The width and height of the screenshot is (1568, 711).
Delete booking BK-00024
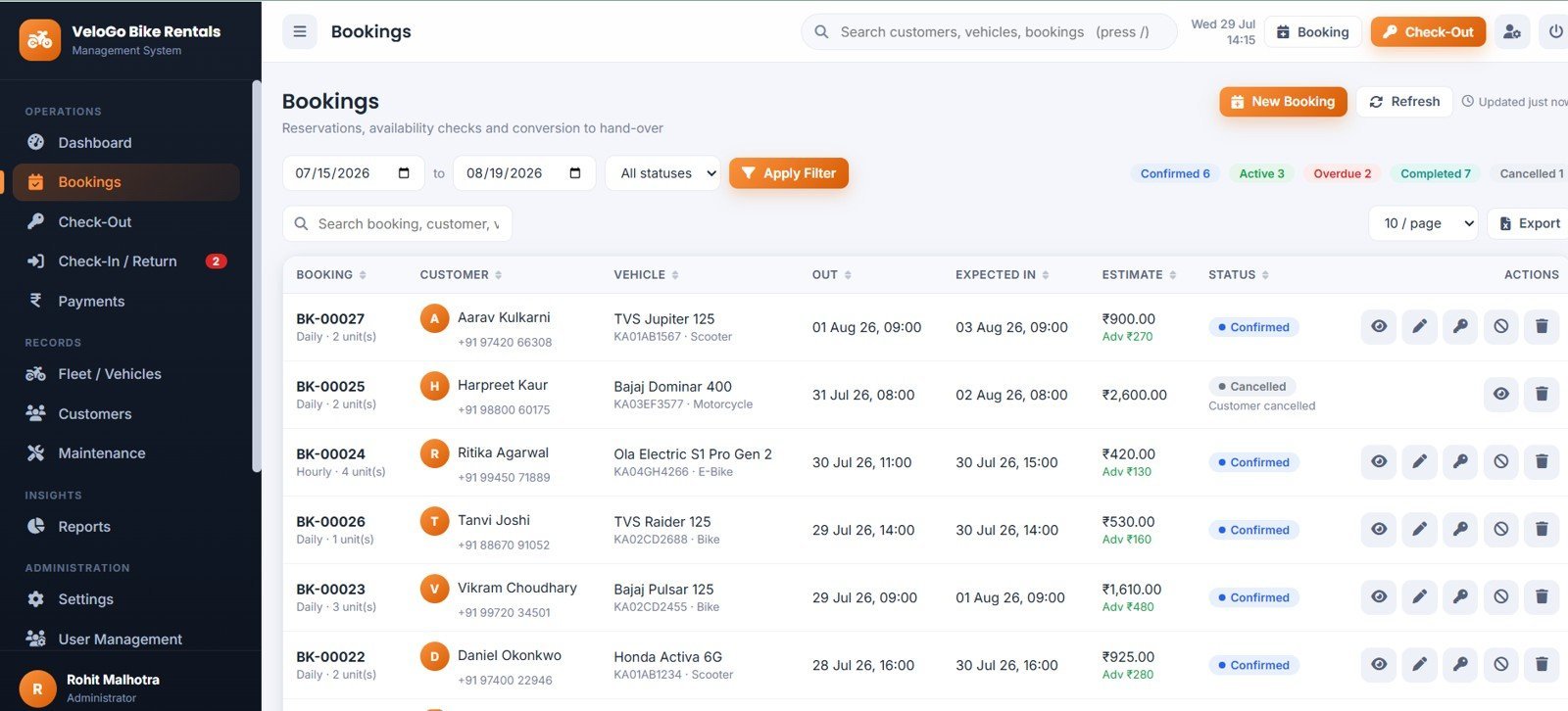click(x=1542, y=461)
